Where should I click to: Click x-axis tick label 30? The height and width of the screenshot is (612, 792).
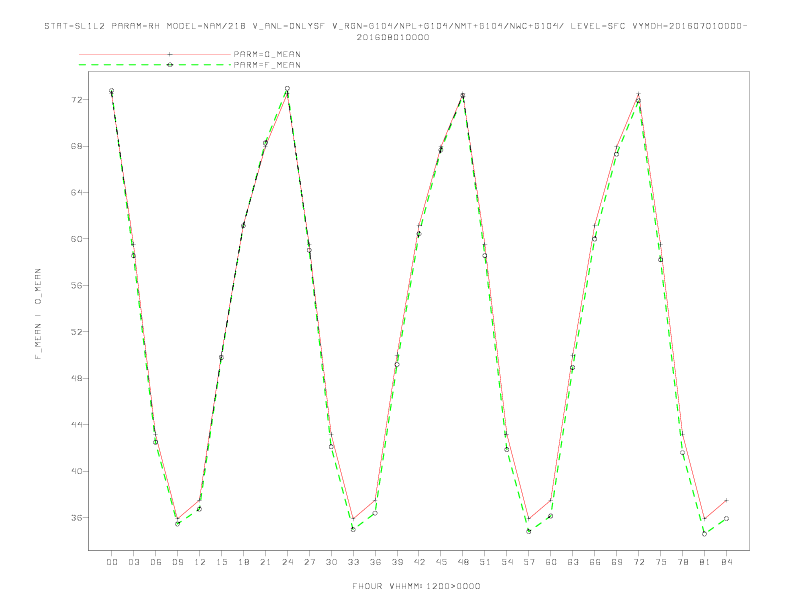332,562
